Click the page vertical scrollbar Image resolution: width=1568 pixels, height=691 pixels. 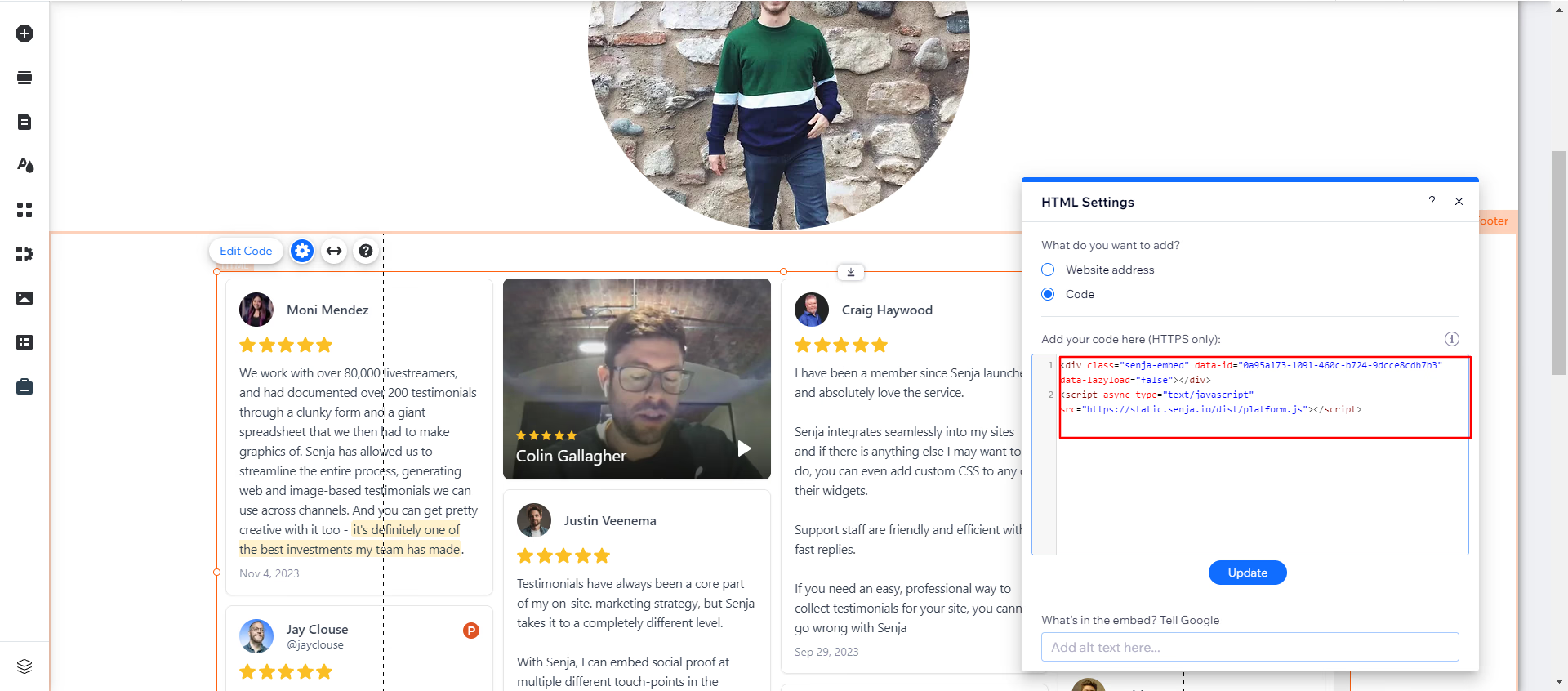click(1559, 261)
